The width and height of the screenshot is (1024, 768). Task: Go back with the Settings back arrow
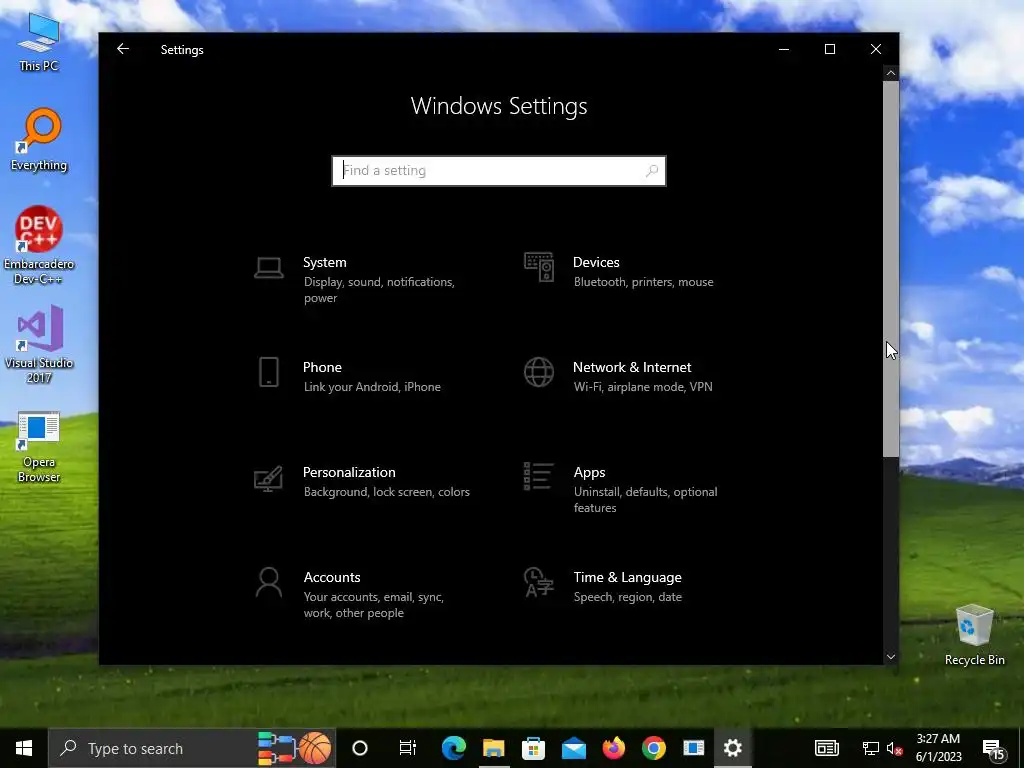pos(123,49)
